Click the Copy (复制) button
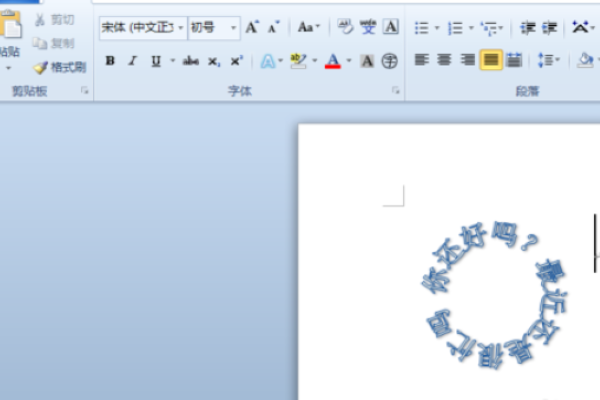 (54, 43)
